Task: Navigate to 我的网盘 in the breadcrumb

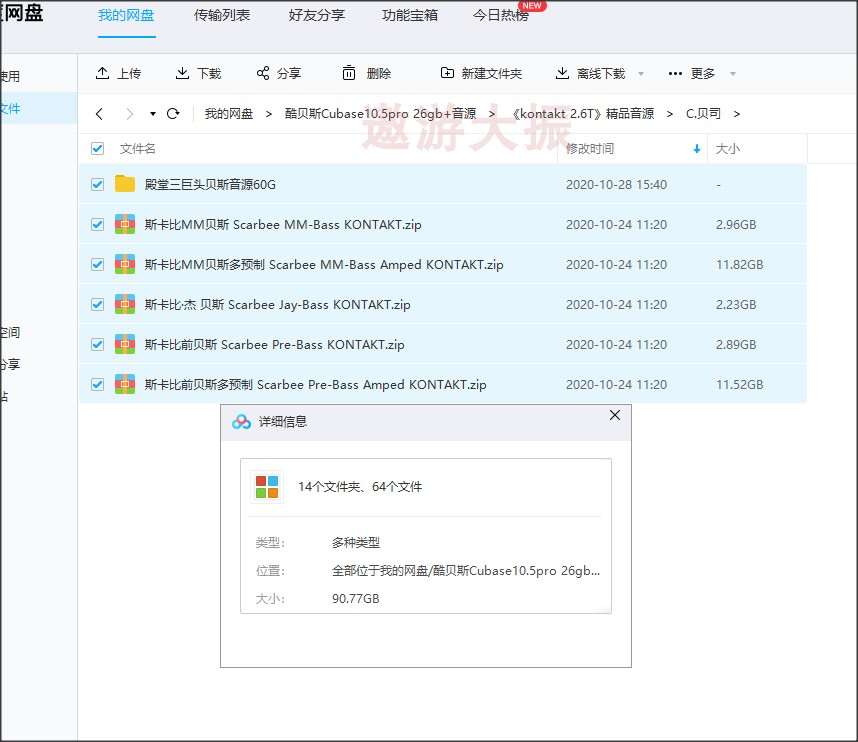Action: (229, 114)
